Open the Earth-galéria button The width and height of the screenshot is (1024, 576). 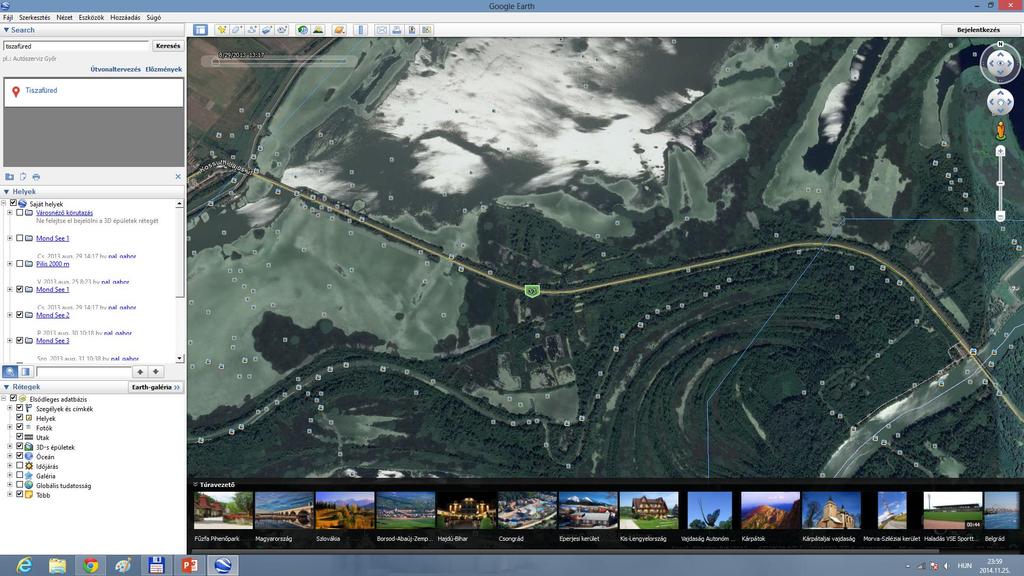point(155,387)
